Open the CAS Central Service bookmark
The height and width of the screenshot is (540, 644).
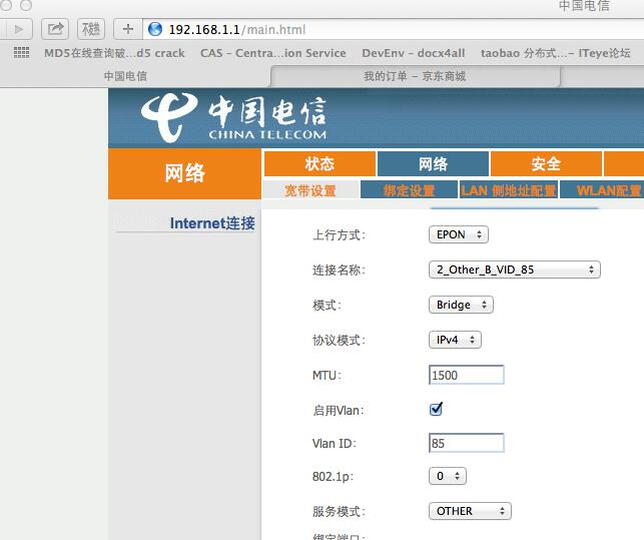coord(273,53)
